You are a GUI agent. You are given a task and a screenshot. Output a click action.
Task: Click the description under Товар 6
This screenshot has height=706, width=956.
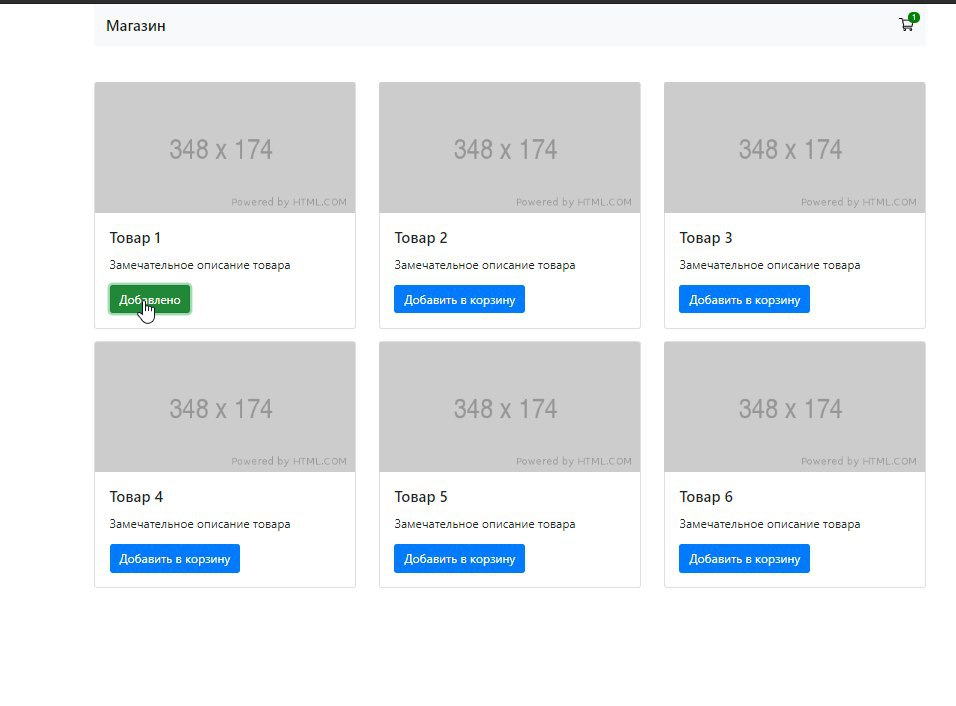(x=770, y=524)
